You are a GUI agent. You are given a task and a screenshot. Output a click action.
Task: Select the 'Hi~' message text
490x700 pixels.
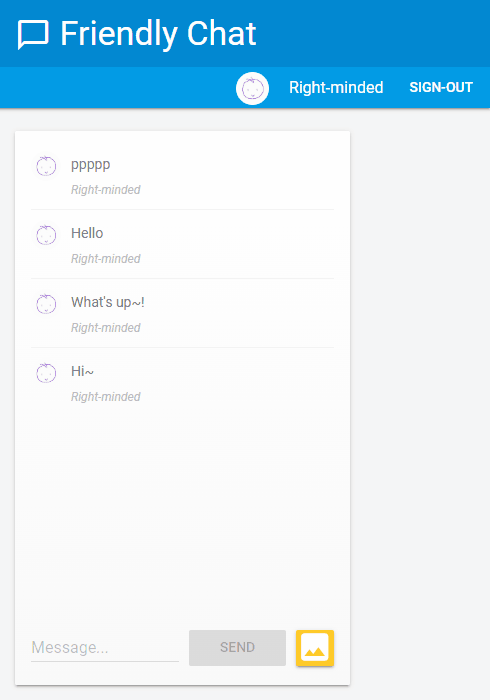pyautogui.click(x=82, y=371)
